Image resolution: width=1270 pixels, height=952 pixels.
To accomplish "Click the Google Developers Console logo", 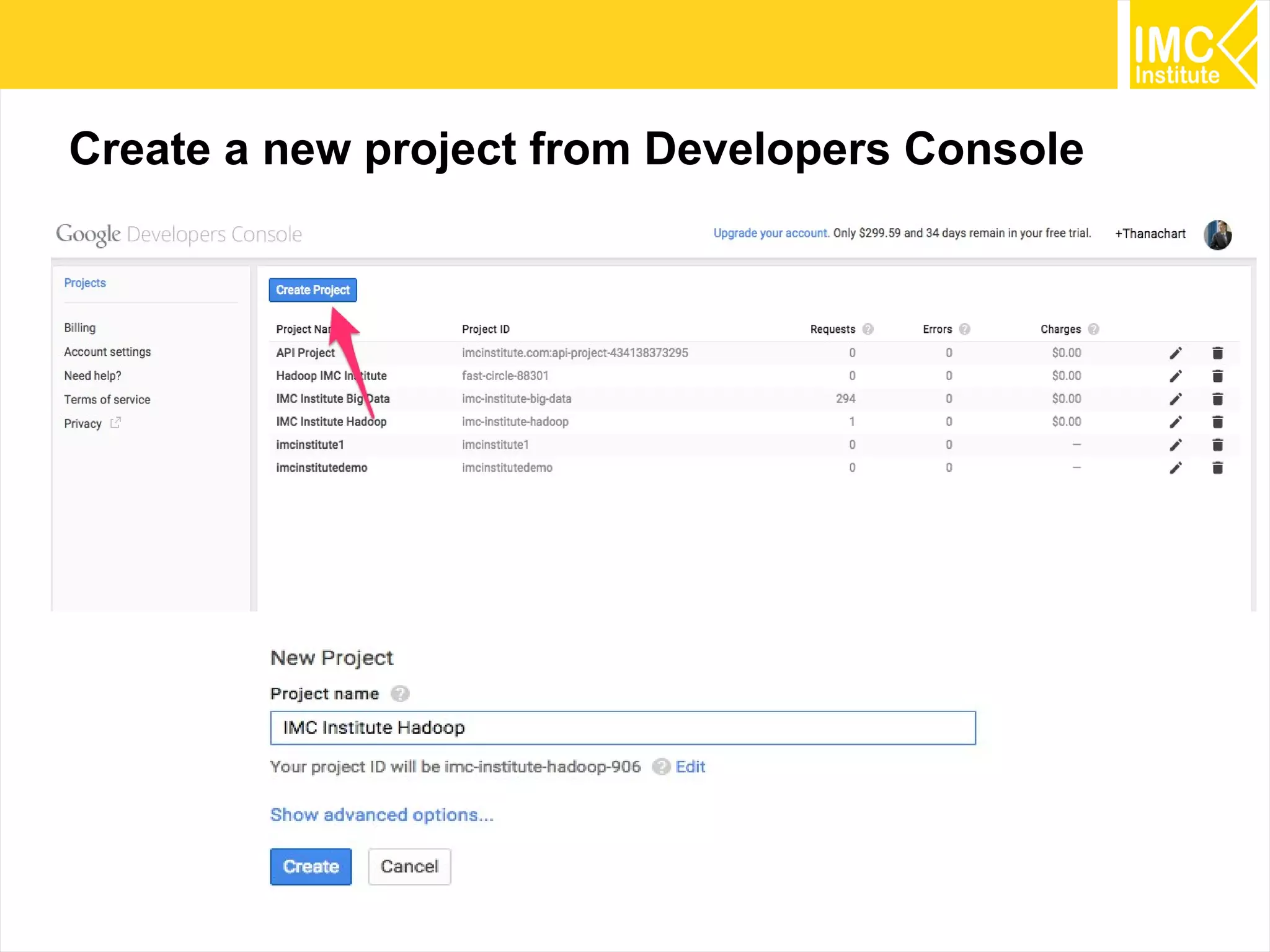I will [179, 234].
